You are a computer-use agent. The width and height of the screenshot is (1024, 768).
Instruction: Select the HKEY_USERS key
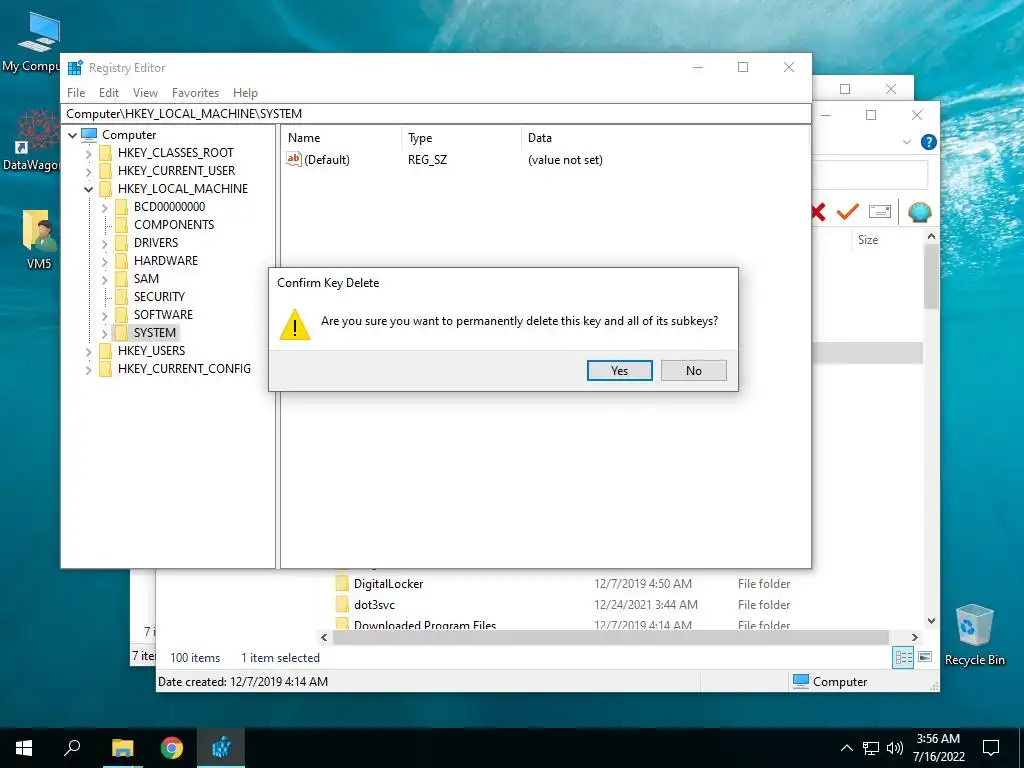(x=152, y=351)
